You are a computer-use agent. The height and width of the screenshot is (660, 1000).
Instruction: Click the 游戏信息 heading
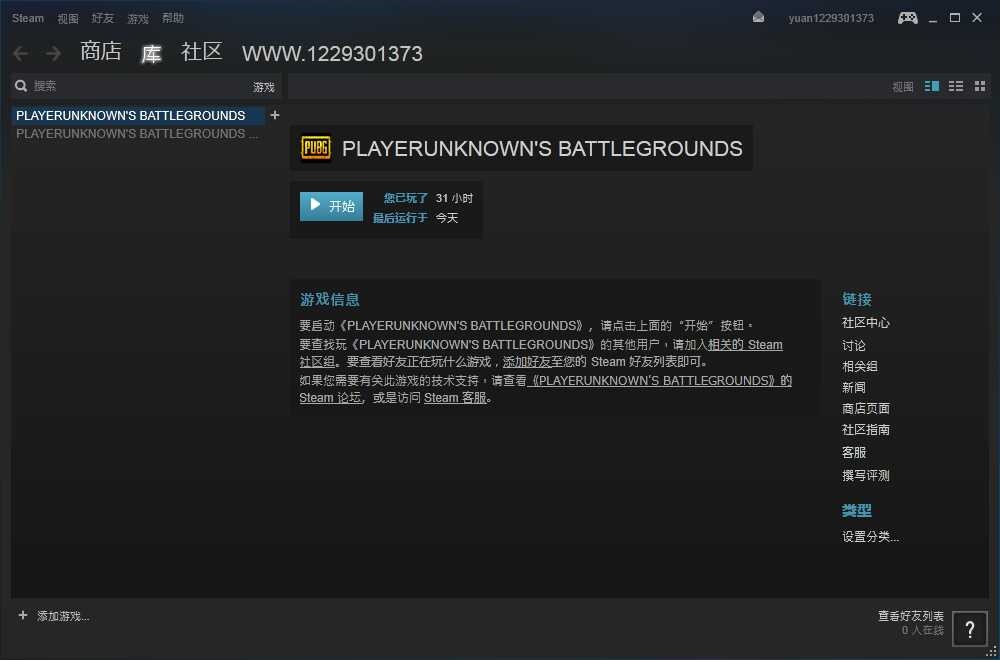click(x=330, y=299)
